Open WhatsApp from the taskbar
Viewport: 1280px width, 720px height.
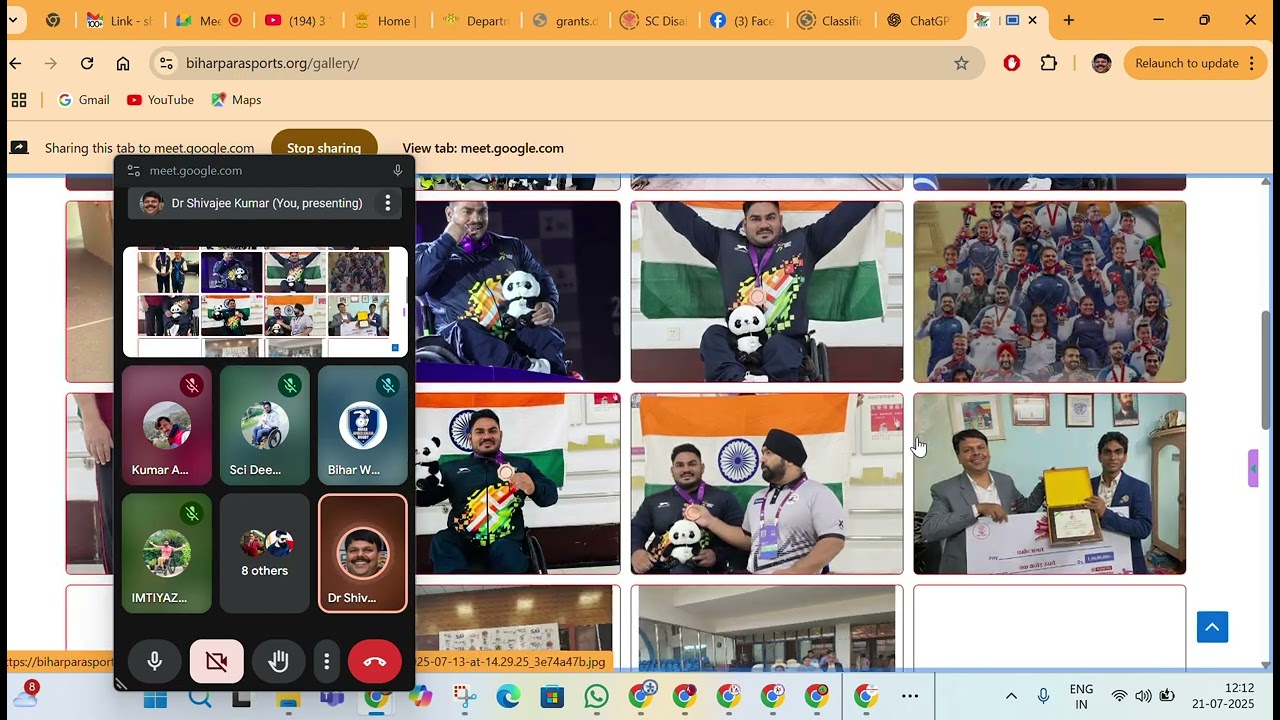[596, 696]
